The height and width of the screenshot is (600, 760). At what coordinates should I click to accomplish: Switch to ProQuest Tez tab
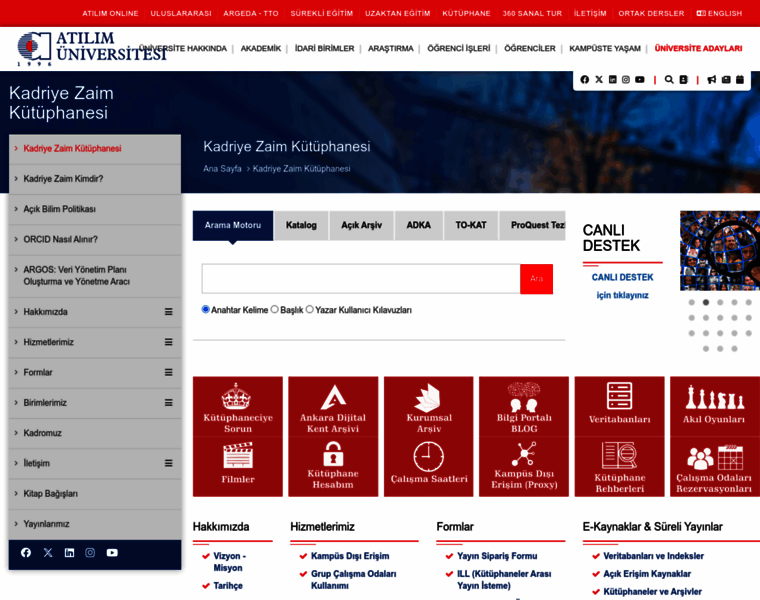coord(532,225)
